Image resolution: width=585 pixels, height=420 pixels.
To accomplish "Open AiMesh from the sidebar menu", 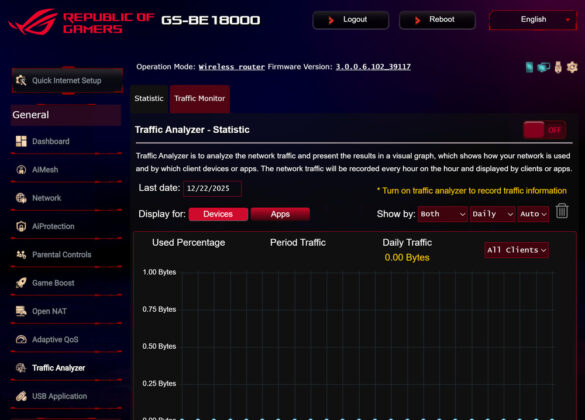I will point(66,170).
